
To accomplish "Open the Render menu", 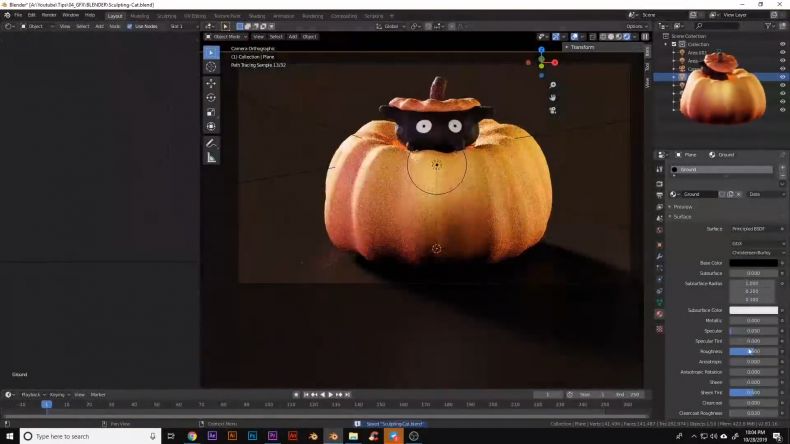I will (x=49, y=16).
